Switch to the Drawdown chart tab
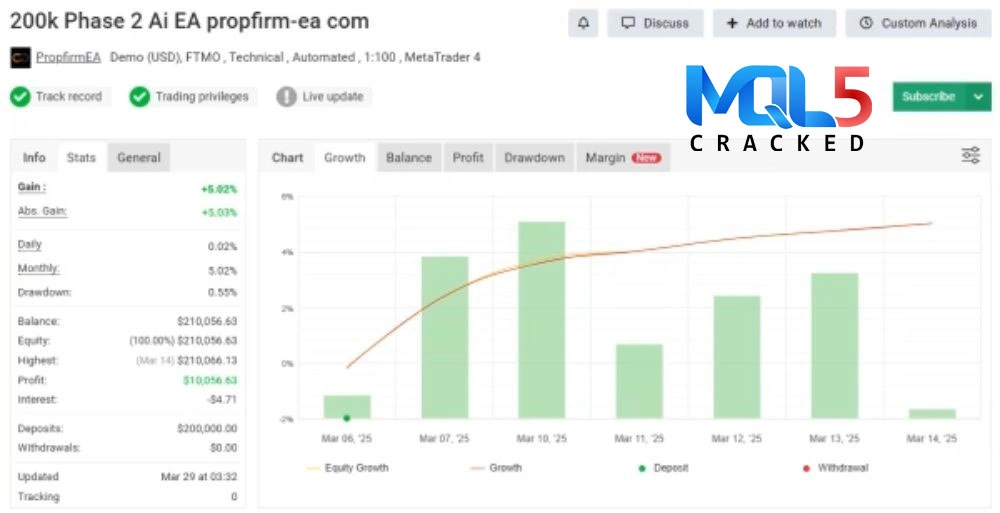This screenshot has width=1000, height=513. coord(534,158)
